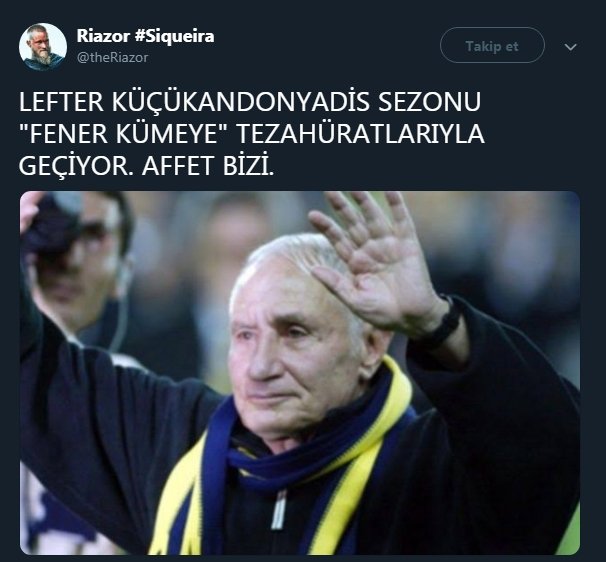
Task: Open the attached photo of waving man
Action: [300, 373]
